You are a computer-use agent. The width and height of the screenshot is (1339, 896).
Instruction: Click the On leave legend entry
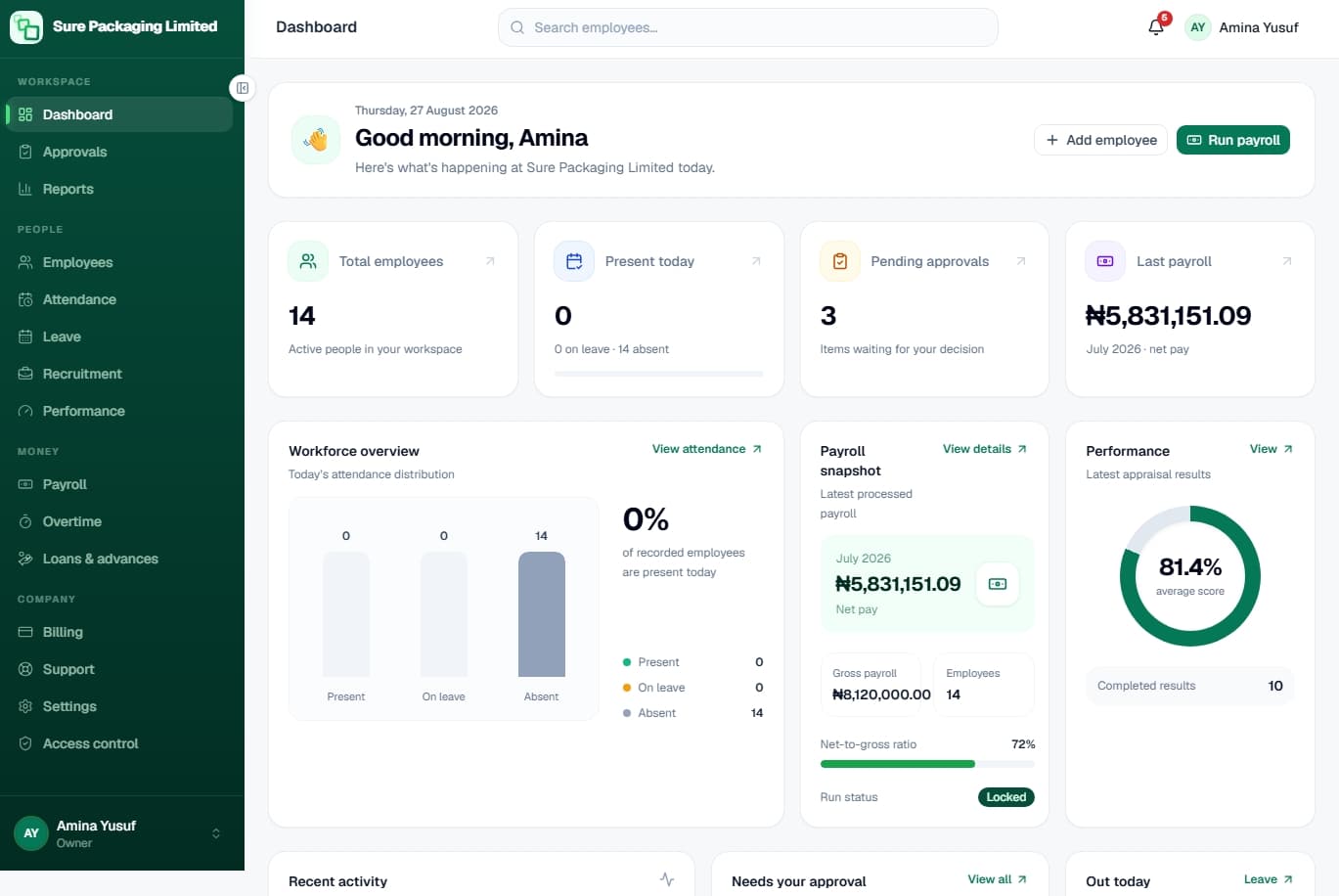693,688
